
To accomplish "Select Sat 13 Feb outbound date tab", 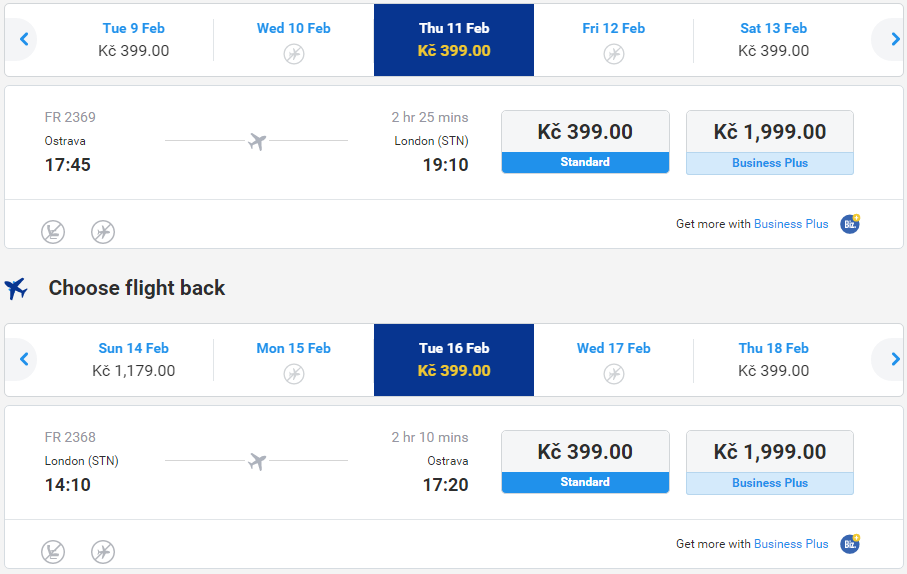I will click(x=773, y=39).
